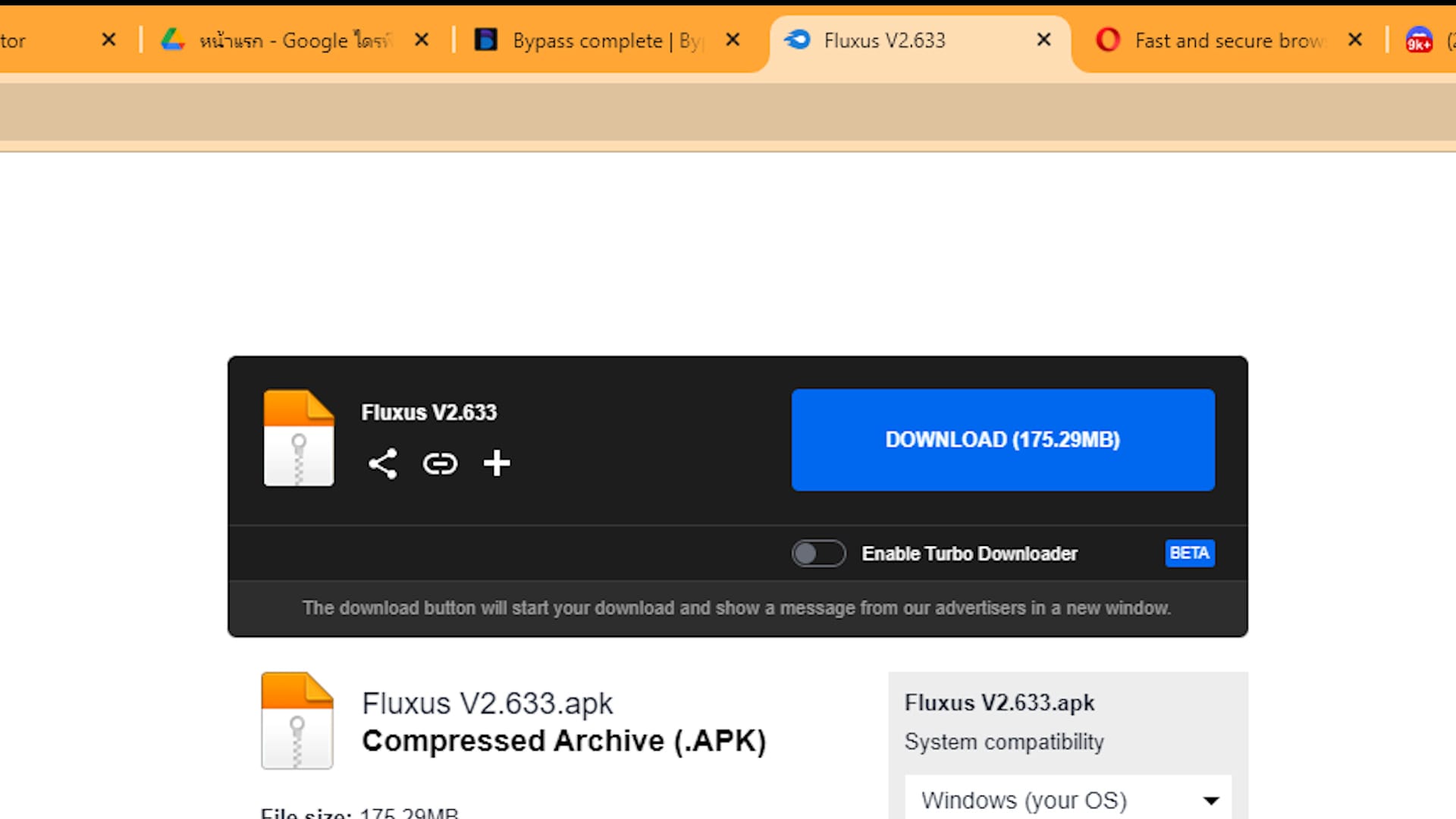Image resolution: width=1456 pixels, height=819 pixels.
Task: Switch to the Google Drive tab
Action: click(x=296, y=40)
